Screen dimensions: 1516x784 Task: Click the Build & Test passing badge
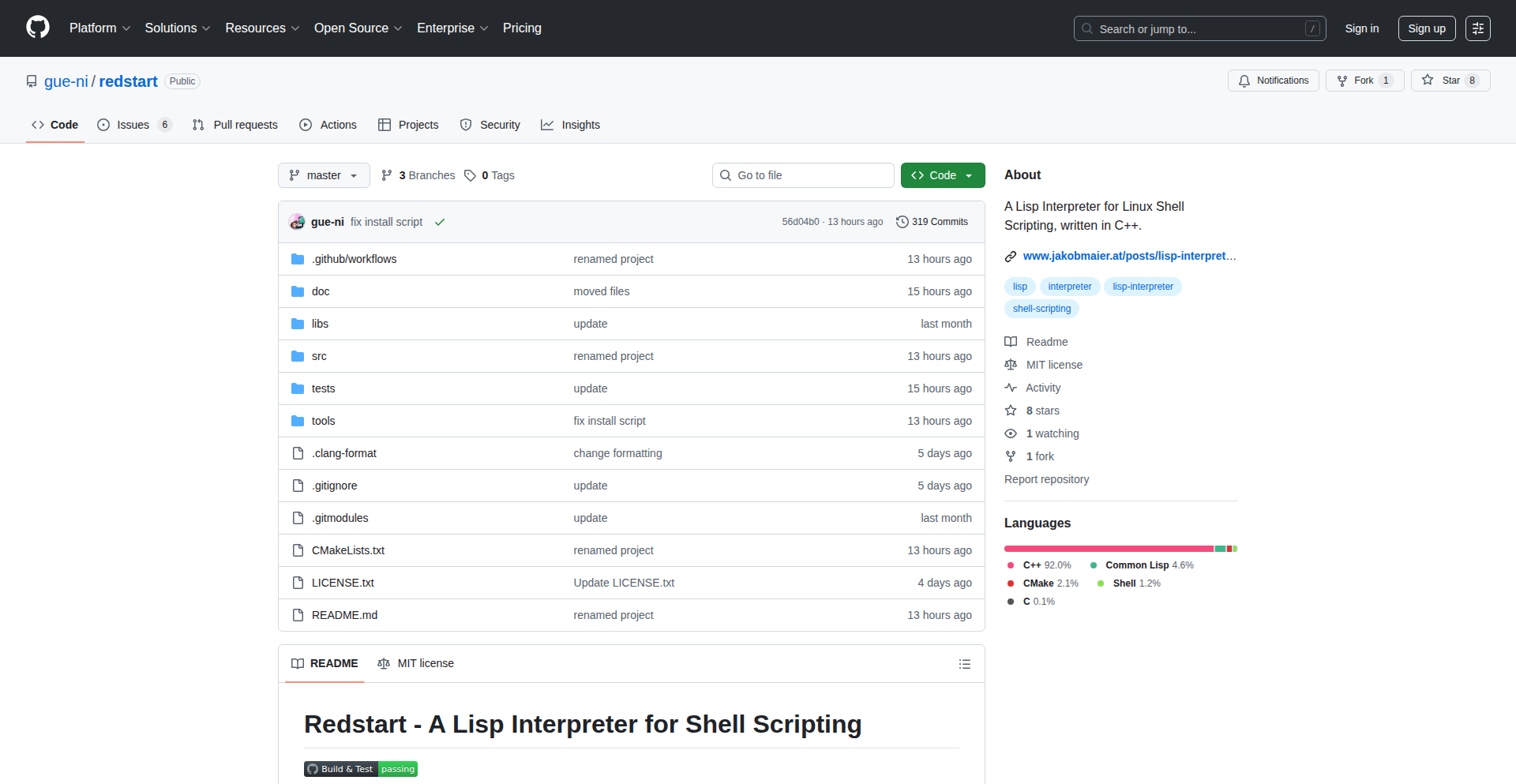coord(361,769)
